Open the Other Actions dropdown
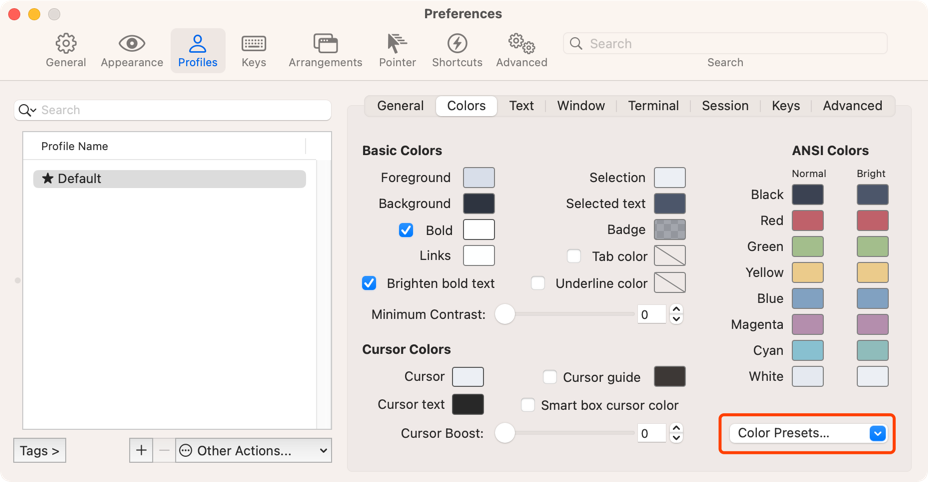This screenshot has width=928, height=482. [x=253, y=451]
